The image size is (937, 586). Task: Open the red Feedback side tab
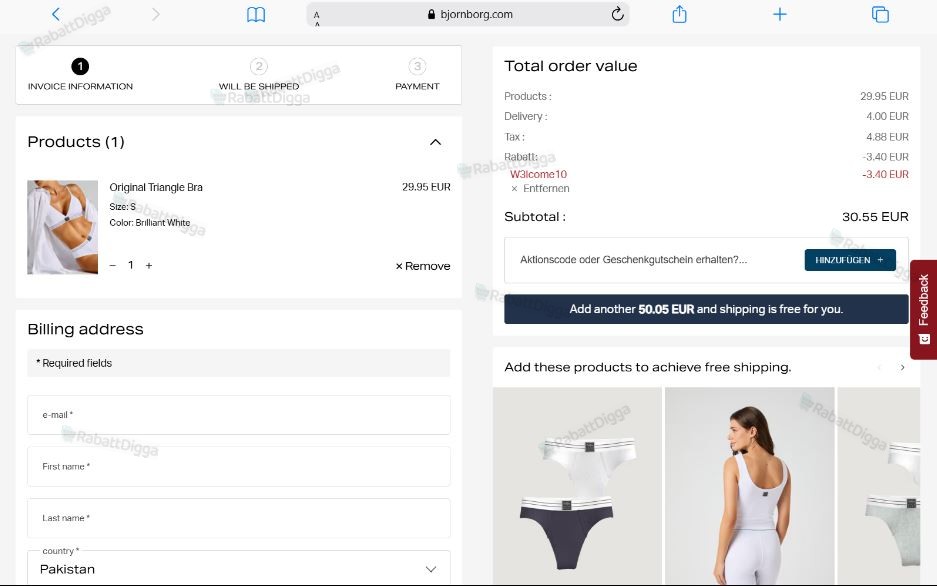click(923, 309)
